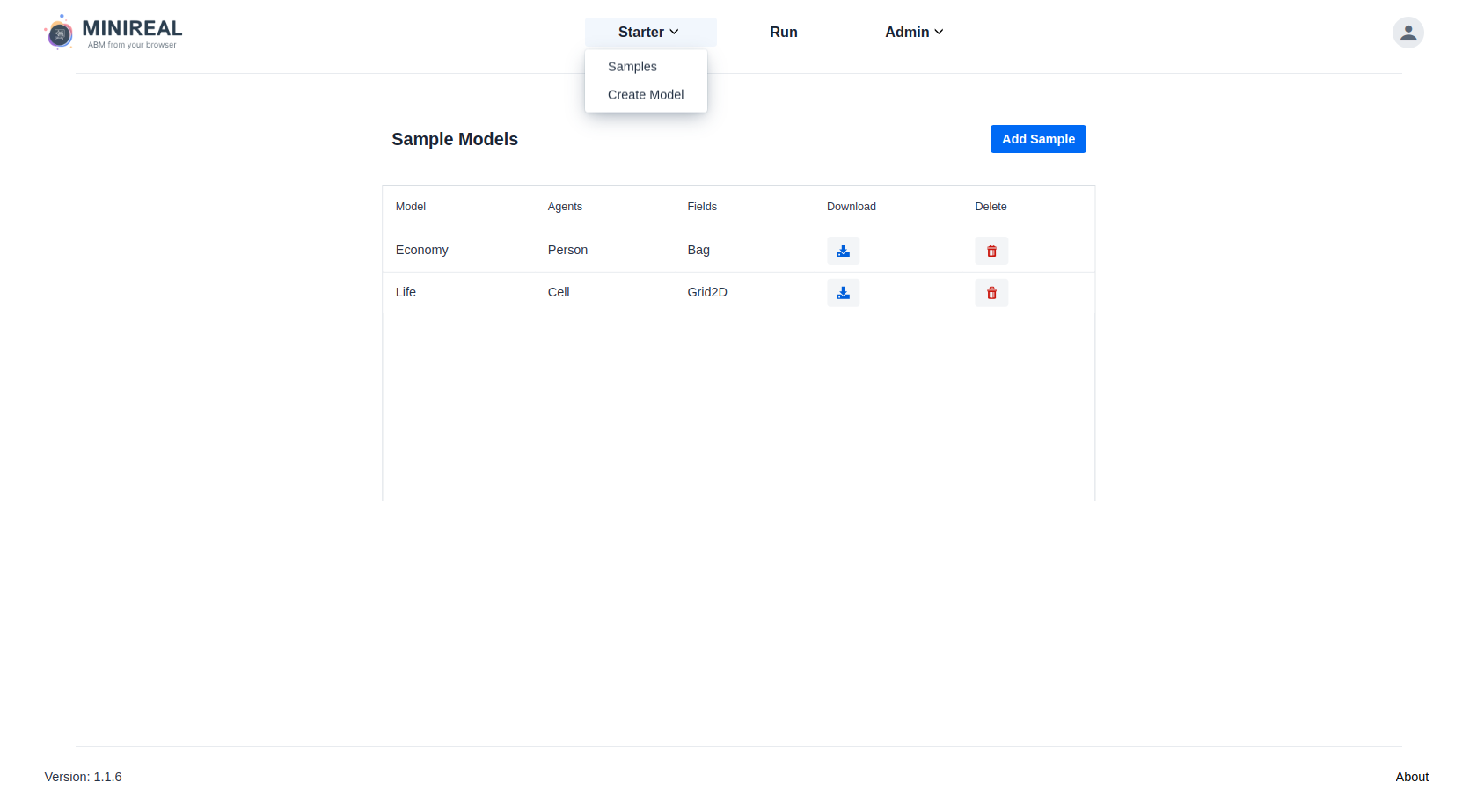Screen dimensions: 1477x812
Task: Click the Sample Models heading
Action: [x=455, y=139]
